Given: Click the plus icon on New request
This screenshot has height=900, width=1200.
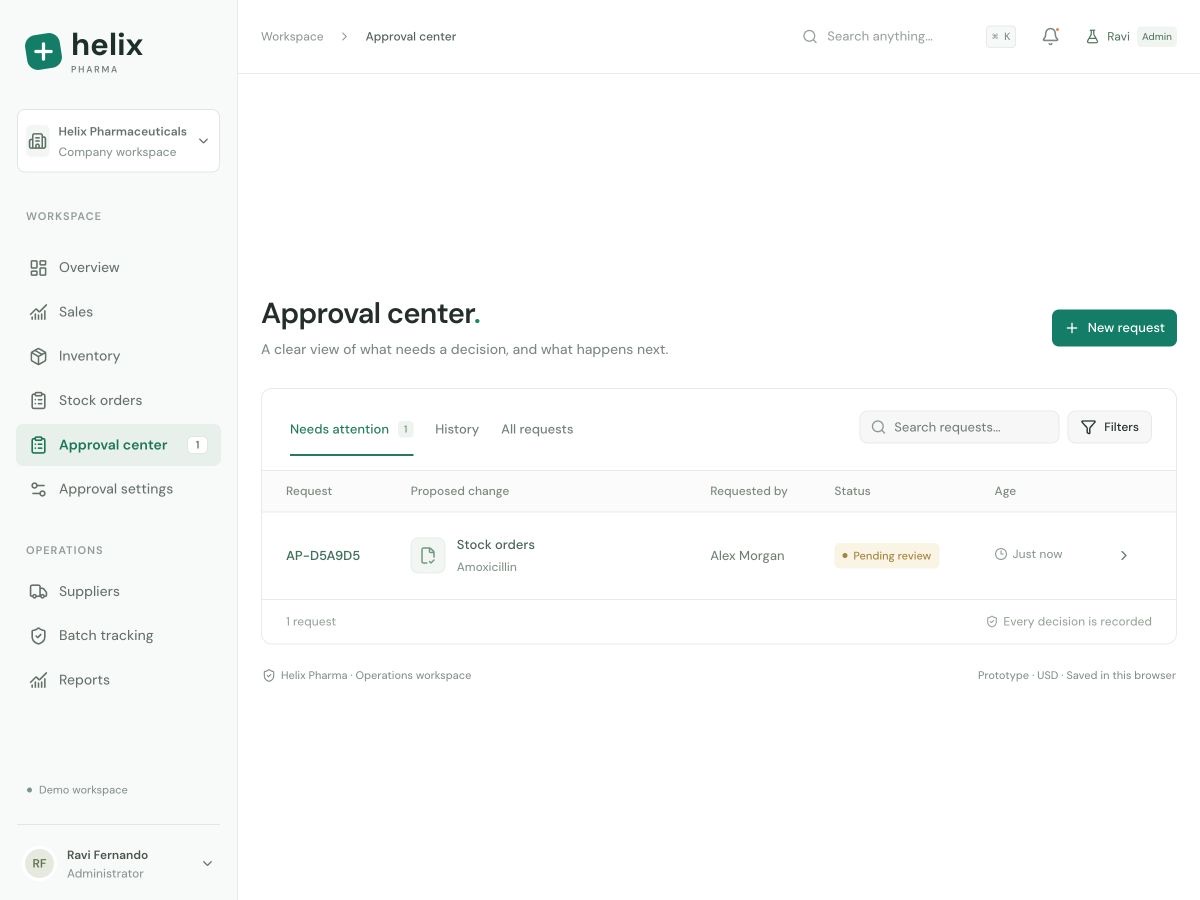Looking at the screenshot, I should coord(1072,328).
